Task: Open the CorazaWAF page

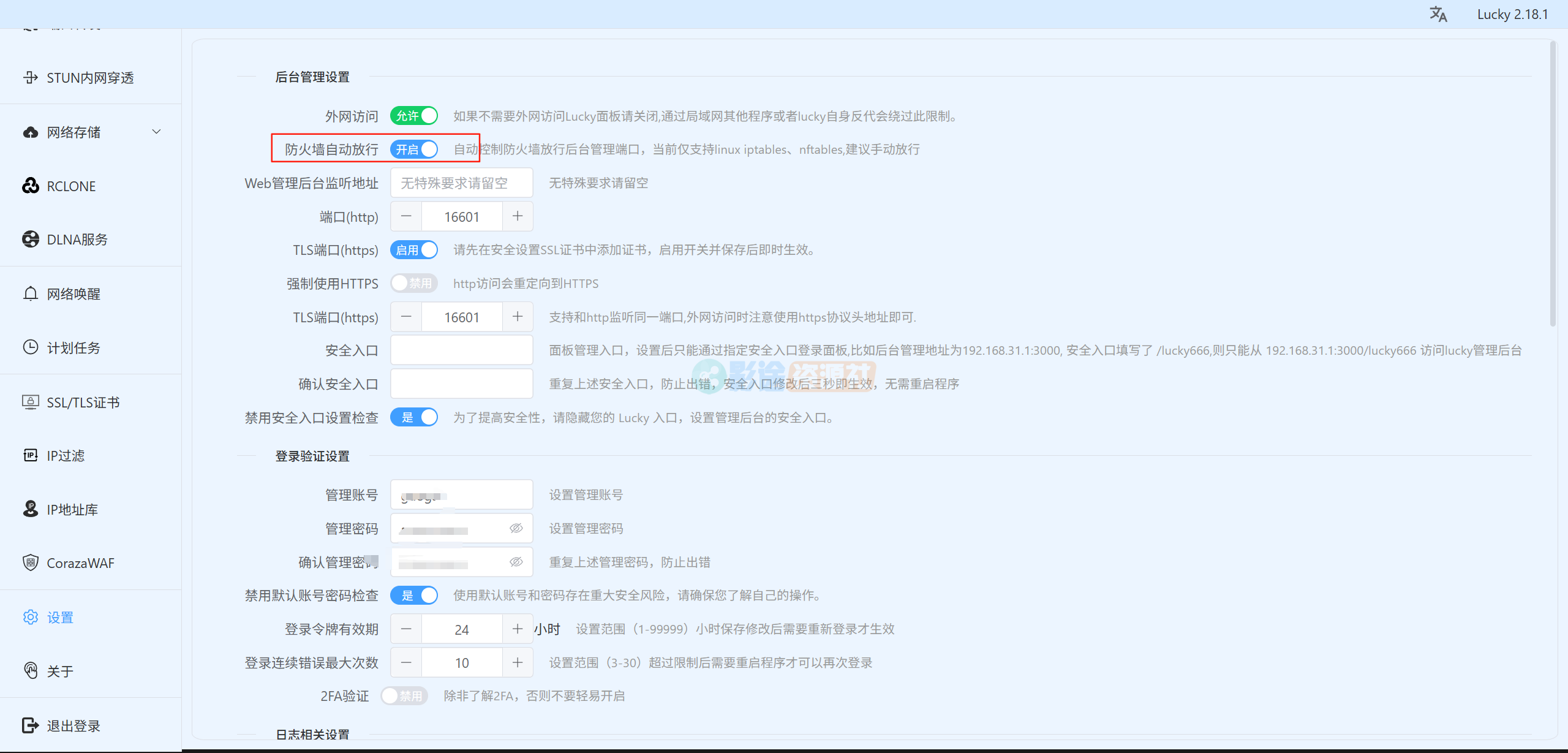Action: pos(80,562)
